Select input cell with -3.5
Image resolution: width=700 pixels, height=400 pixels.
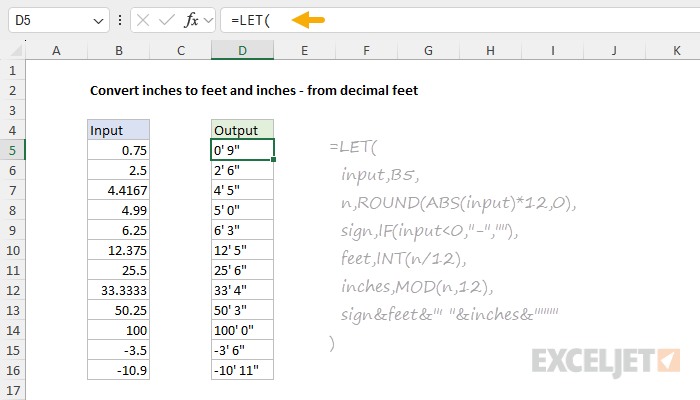(x=119, y=350)
